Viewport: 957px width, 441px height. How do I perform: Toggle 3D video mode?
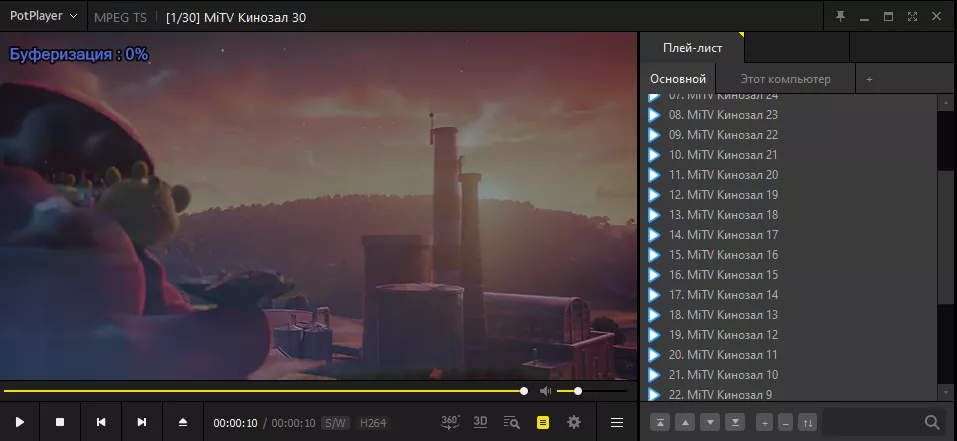coord(480,421)
